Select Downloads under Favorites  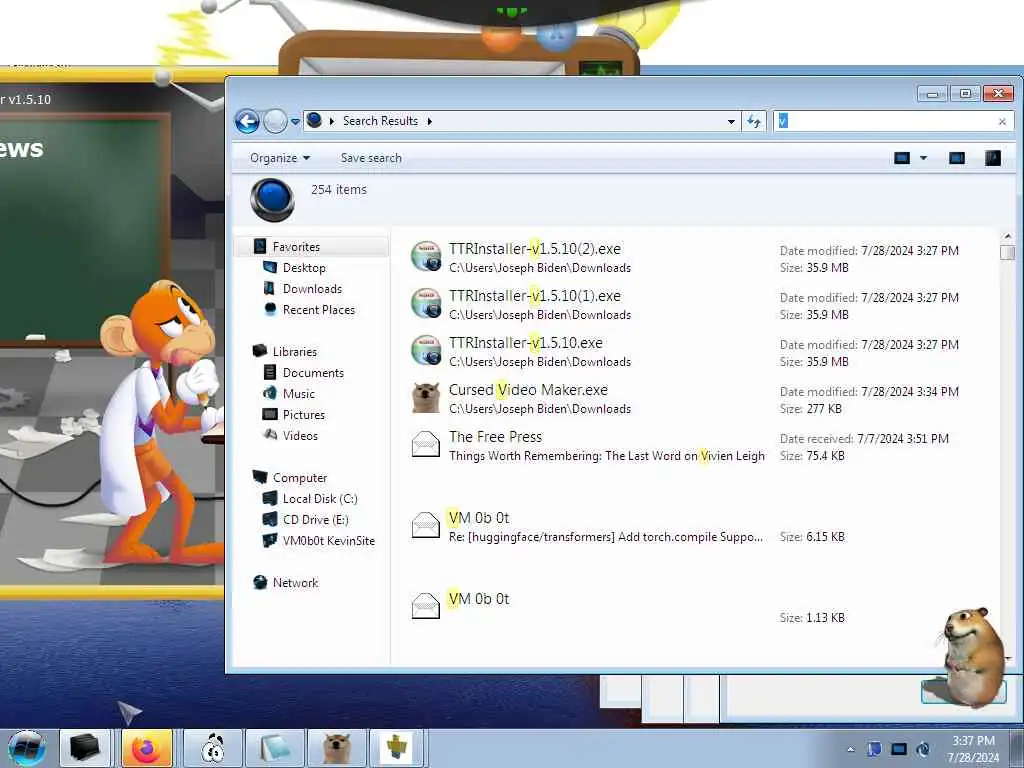pyautogui.click(x=312, y=289)
